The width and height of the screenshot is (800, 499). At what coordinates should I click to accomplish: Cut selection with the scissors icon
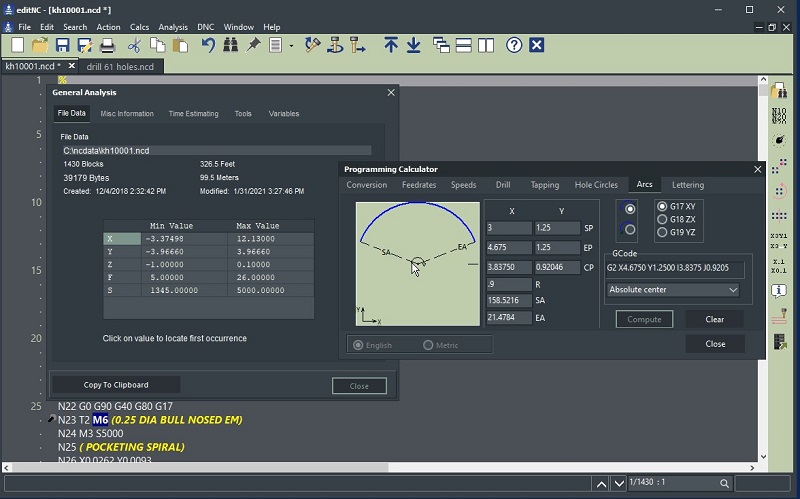(x=134, y=45)
